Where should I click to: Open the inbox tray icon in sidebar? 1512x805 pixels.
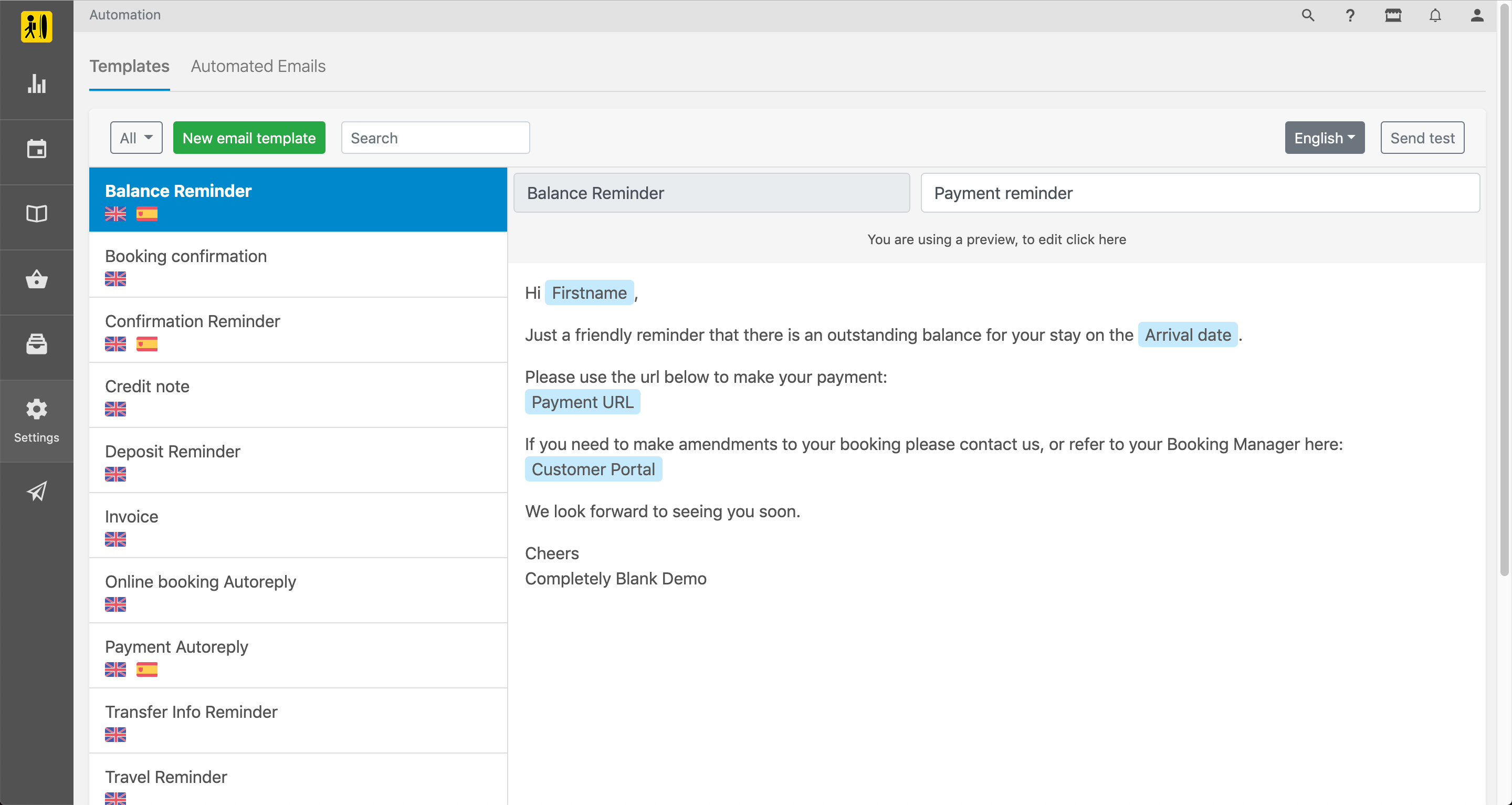point(36,344)
